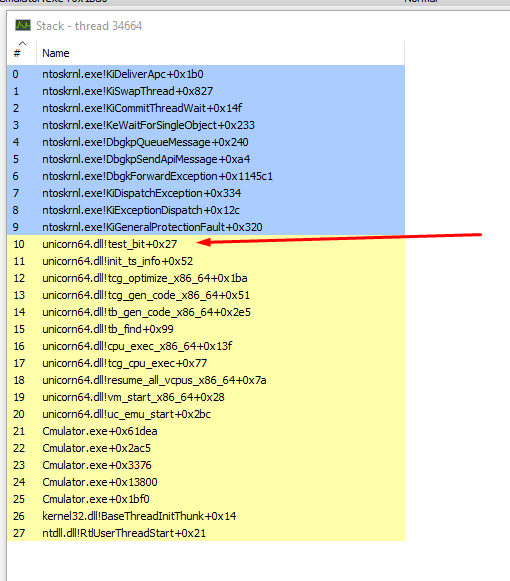The height and width of the screenshot is (581, 510).
Task: Click the Process Hacker stack window icon
Action: click(23, 26)
